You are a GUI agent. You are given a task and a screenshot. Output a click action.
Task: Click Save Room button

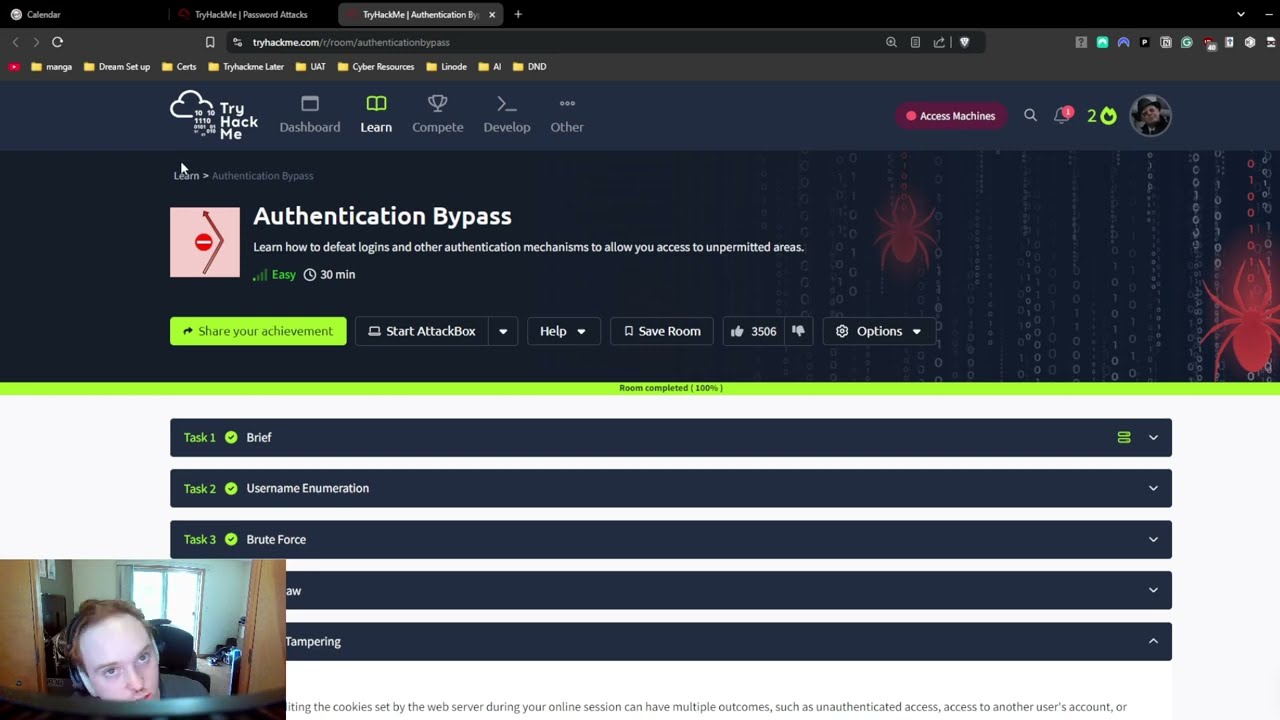coord(661,331)
